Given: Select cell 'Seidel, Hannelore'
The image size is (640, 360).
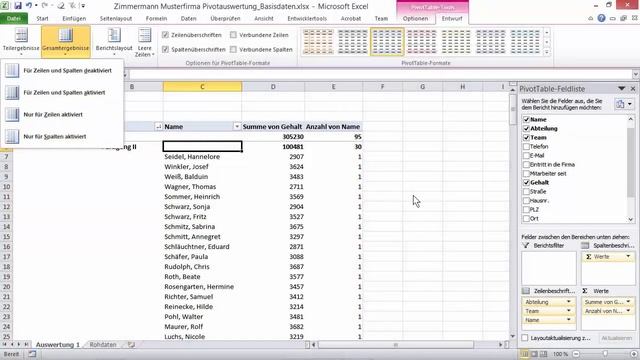Looking at the screenshot, I should [202, 157].
